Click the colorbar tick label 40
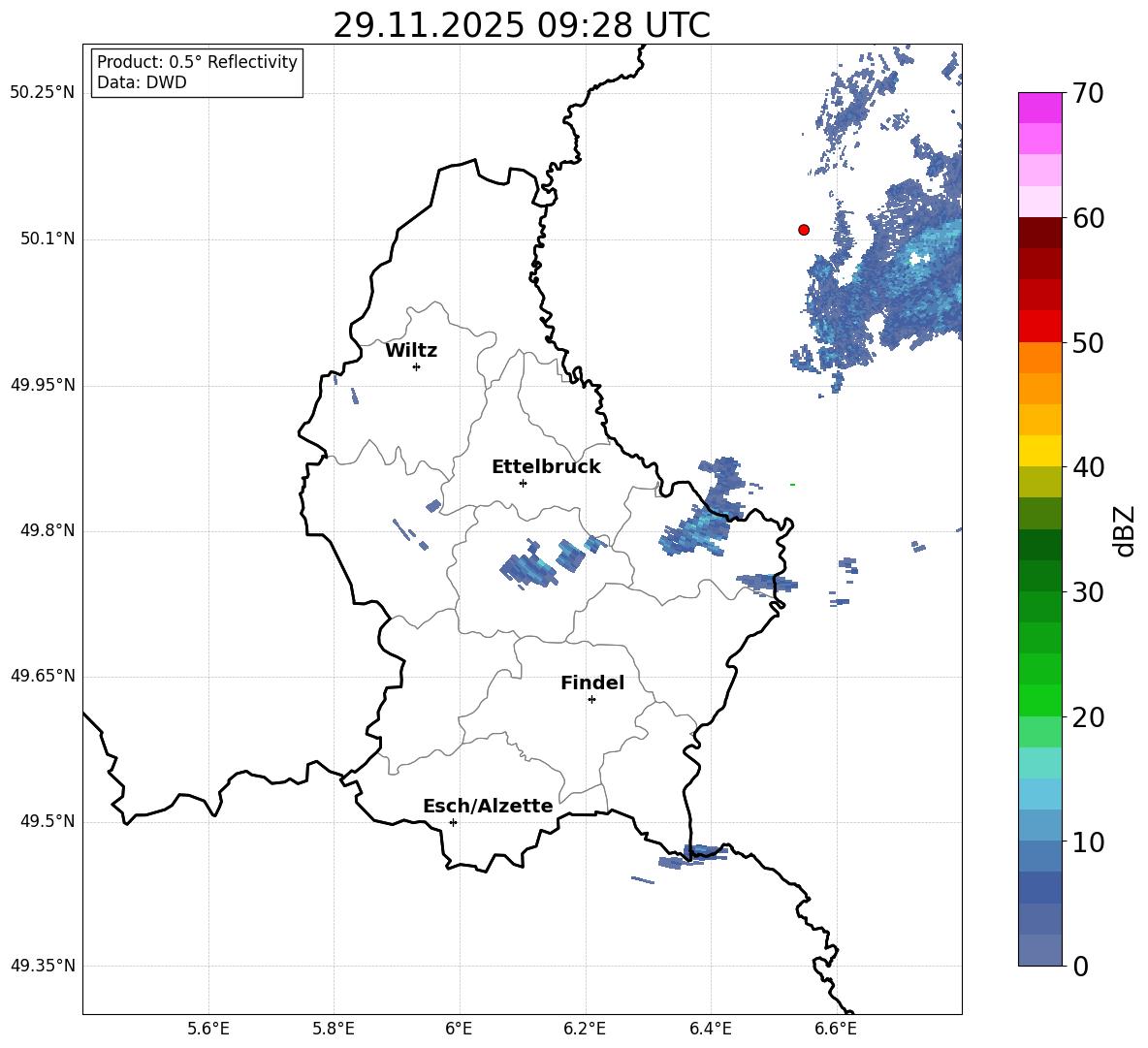The width and height of the screenshot is (1148, 1048). pos(1088,467)
